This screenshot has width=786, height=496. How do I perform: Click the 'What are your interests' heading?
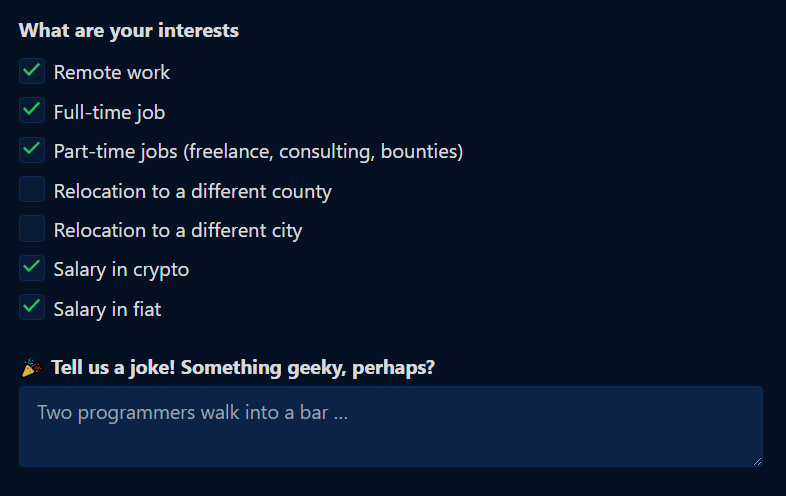tap(129, 31)
